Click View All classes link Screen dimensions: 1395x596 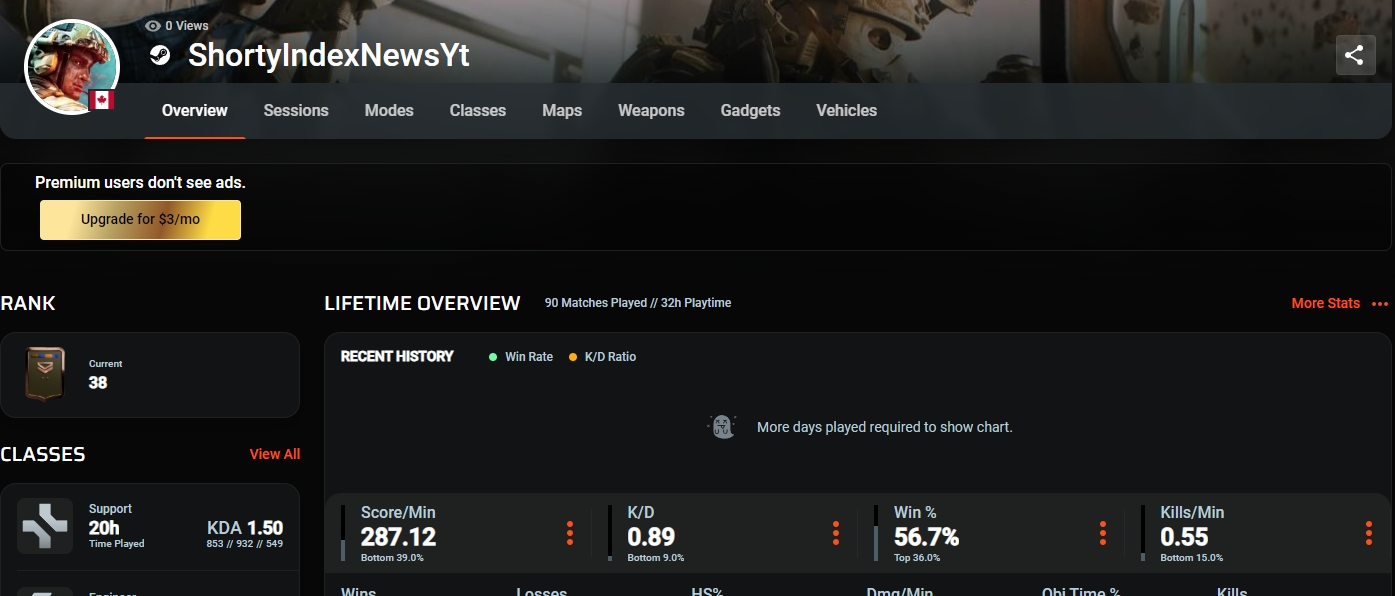tap(275, 454)
